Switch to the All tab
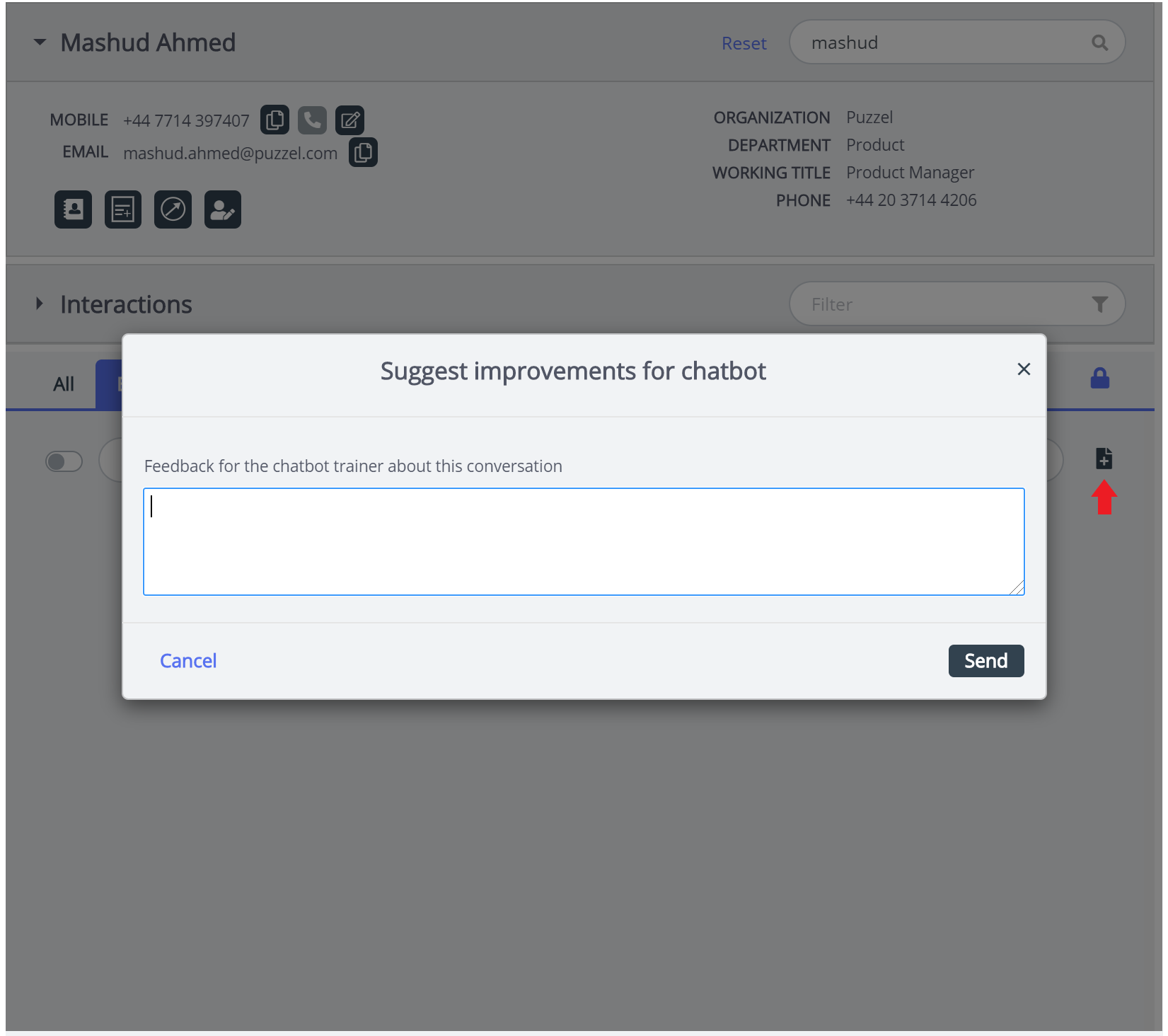Screen dimensions: 1168x1036 coord(64,384)
